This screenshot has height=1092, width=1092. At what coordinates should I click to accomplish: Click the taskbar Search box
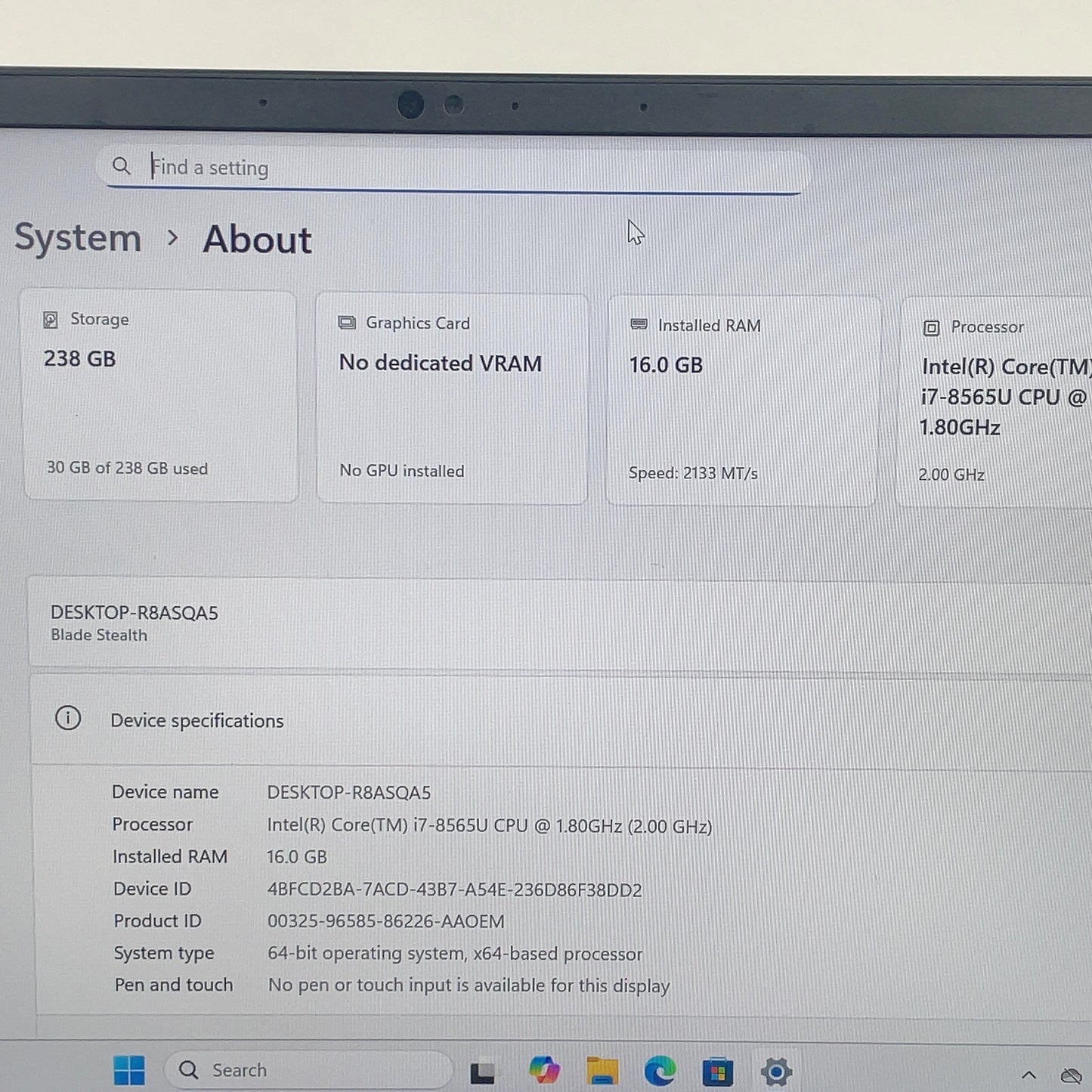tap(308, 1070)
